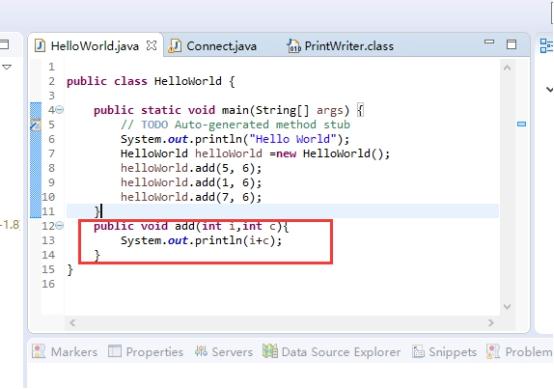Click the vertical scrollbar down arrow
554x389 pixels.
pos(507,307)
